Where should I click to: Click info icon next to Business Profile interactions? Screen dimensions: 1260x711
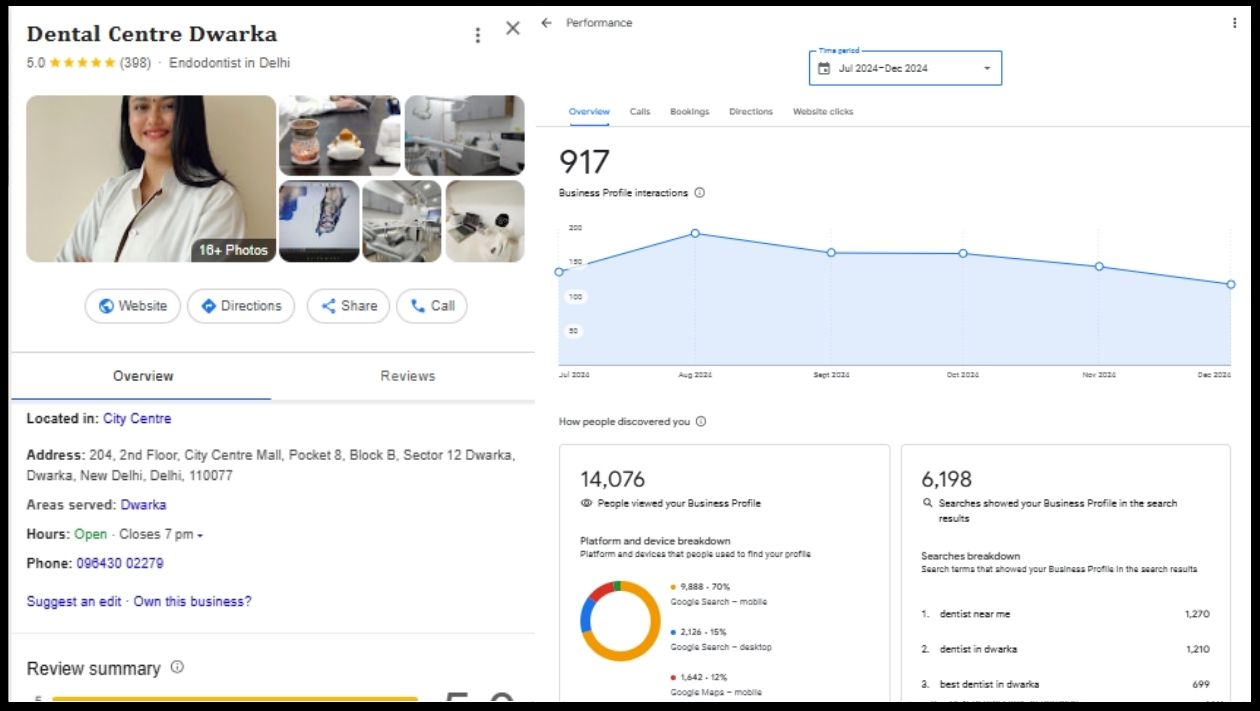point(699,193)
